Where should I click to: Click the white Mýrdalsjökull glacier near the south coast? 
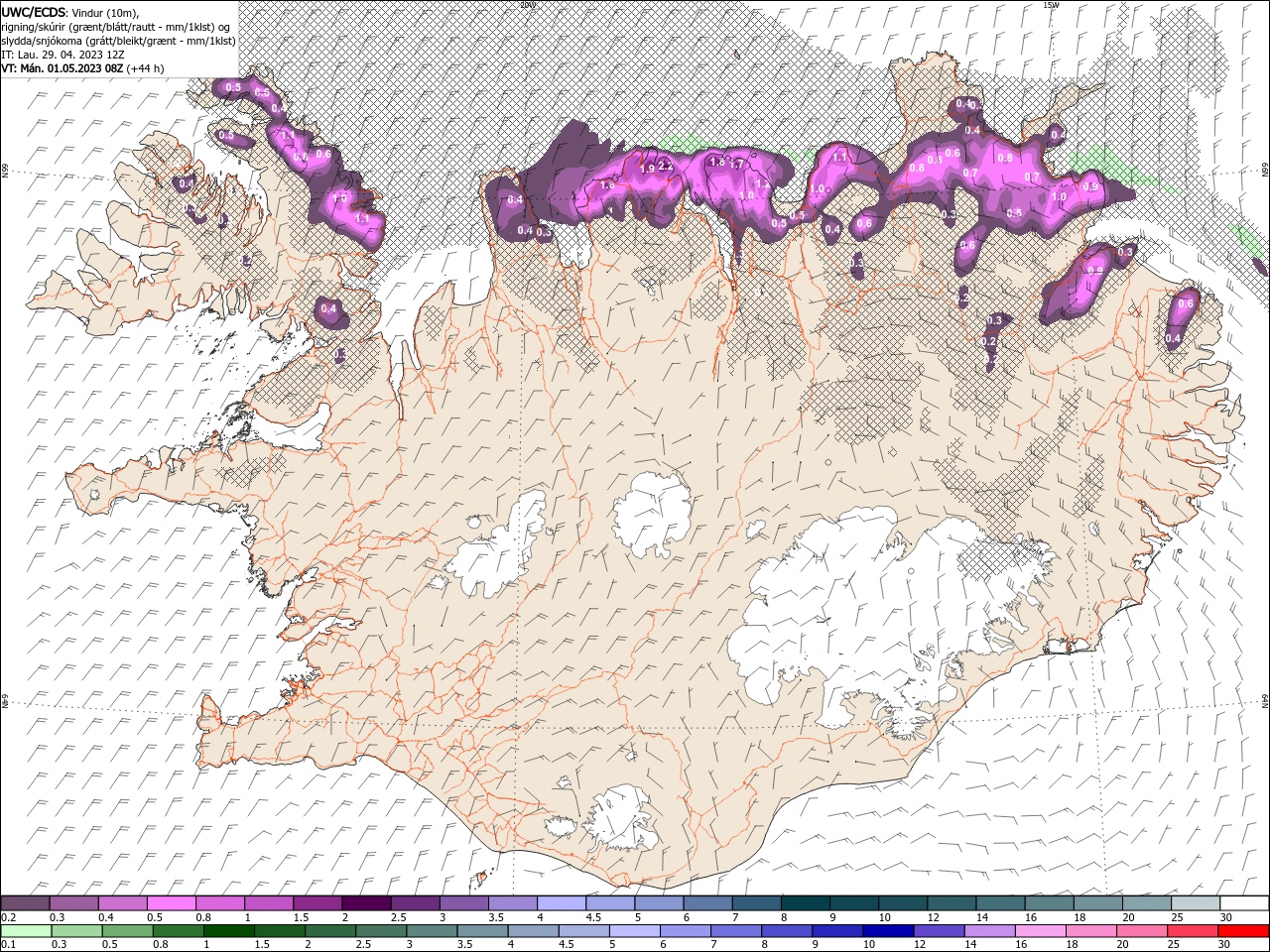pyautogui.click(x=622, y=819)
